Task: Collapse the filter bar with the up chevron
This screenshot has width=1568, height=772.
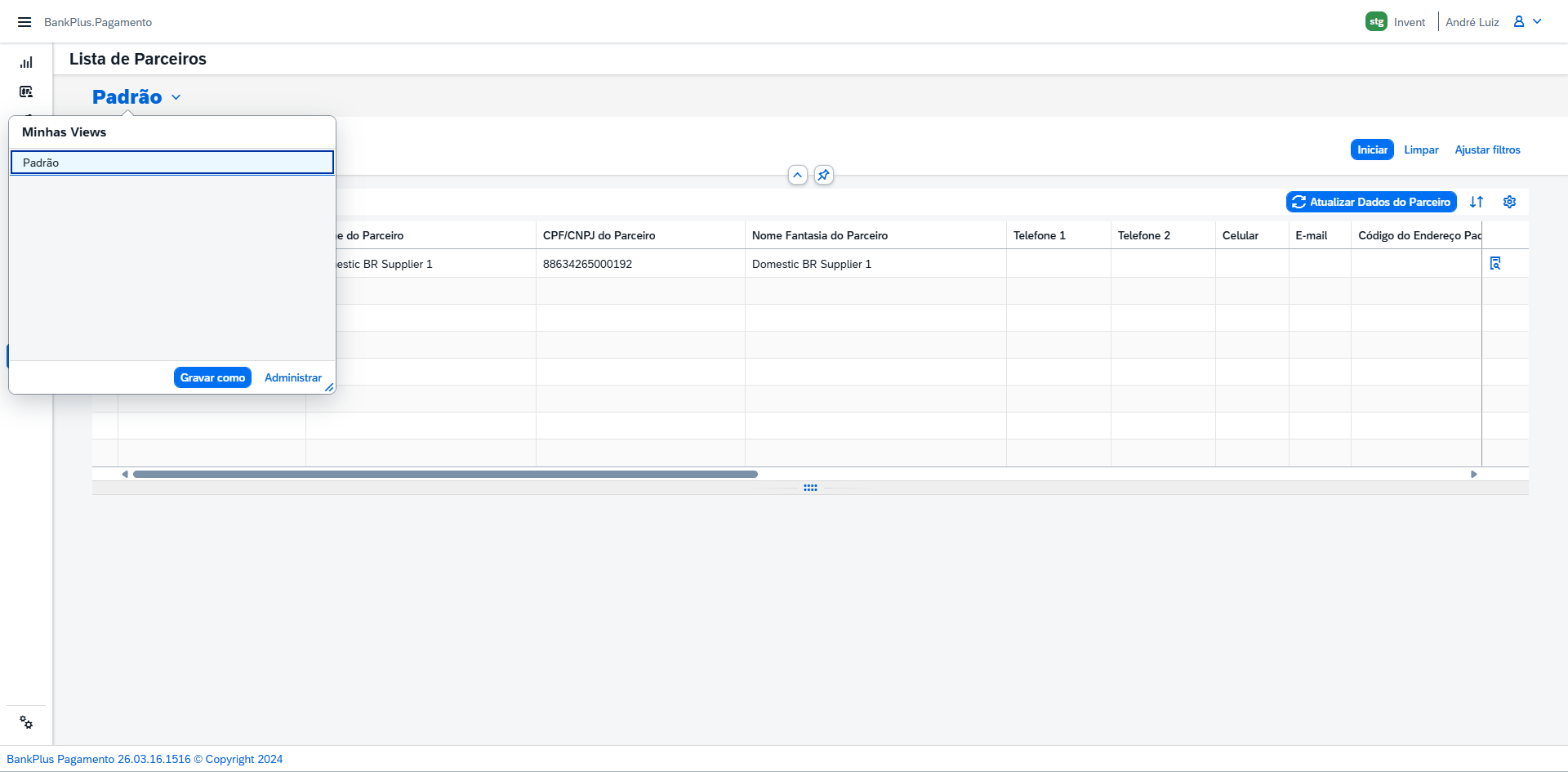Action: point(798,175)
